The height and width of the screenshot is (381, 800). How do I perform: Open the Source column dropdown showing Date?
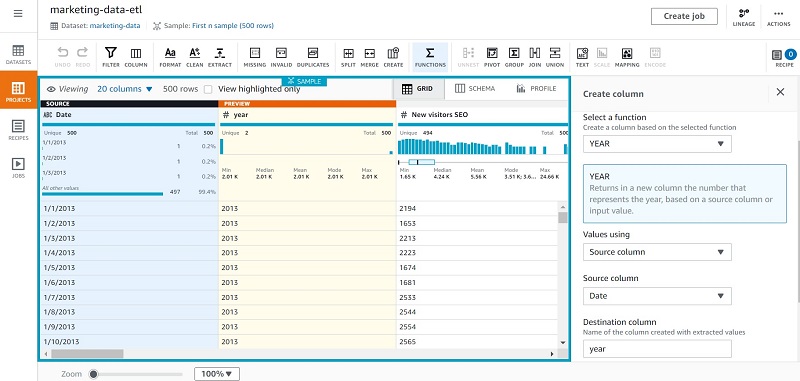(657, 296)
